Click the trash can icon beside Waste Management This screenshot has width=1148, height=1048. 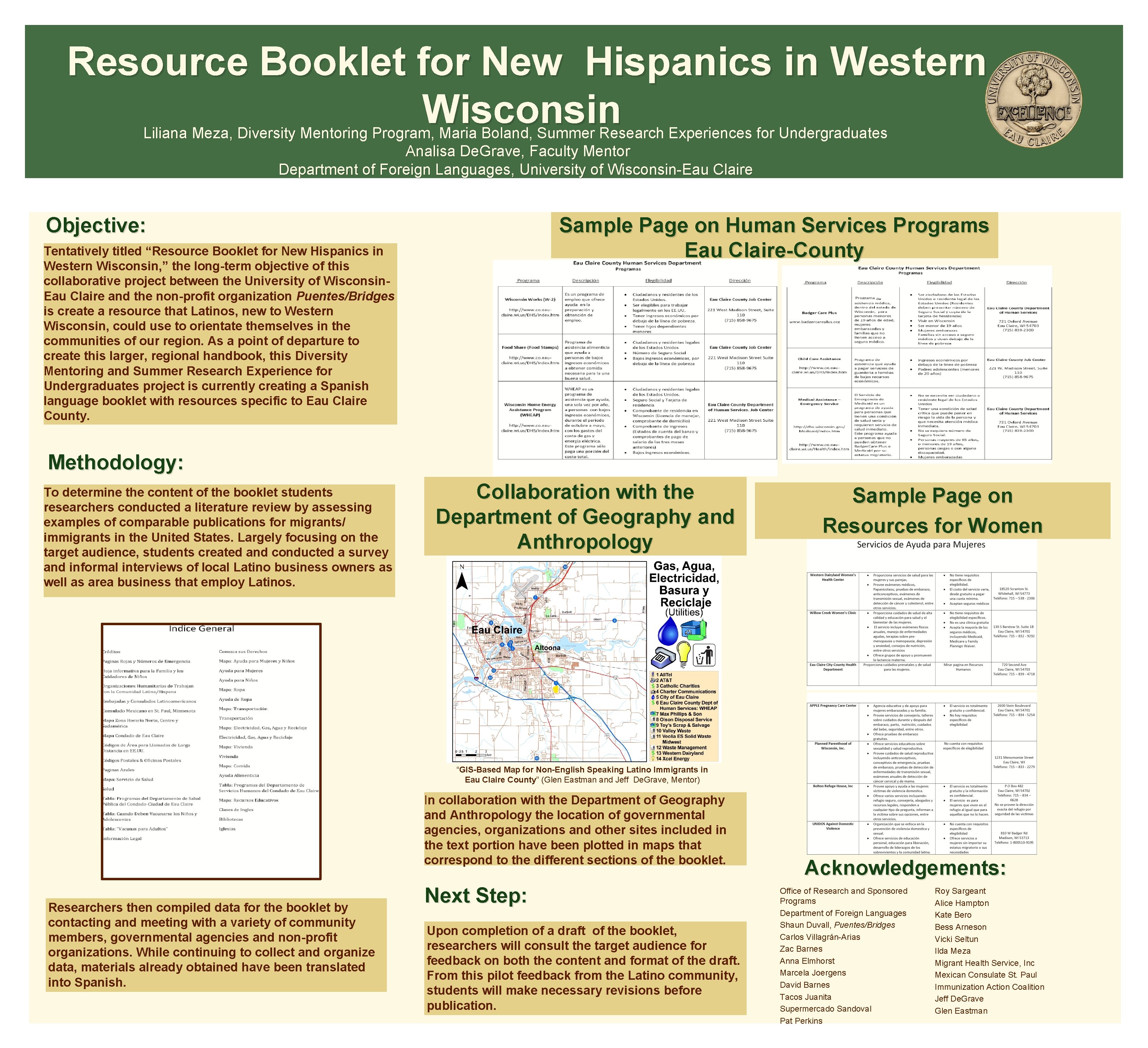653,748
